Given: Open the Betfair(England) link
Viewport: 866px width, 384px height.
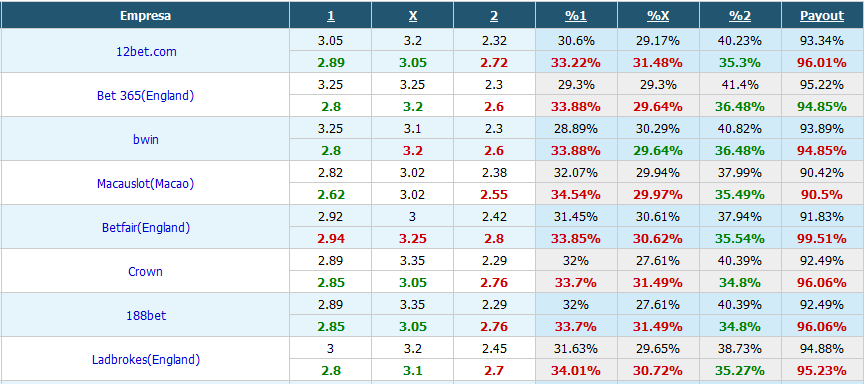Looking at the screenshot, I should tap(145, 227).
